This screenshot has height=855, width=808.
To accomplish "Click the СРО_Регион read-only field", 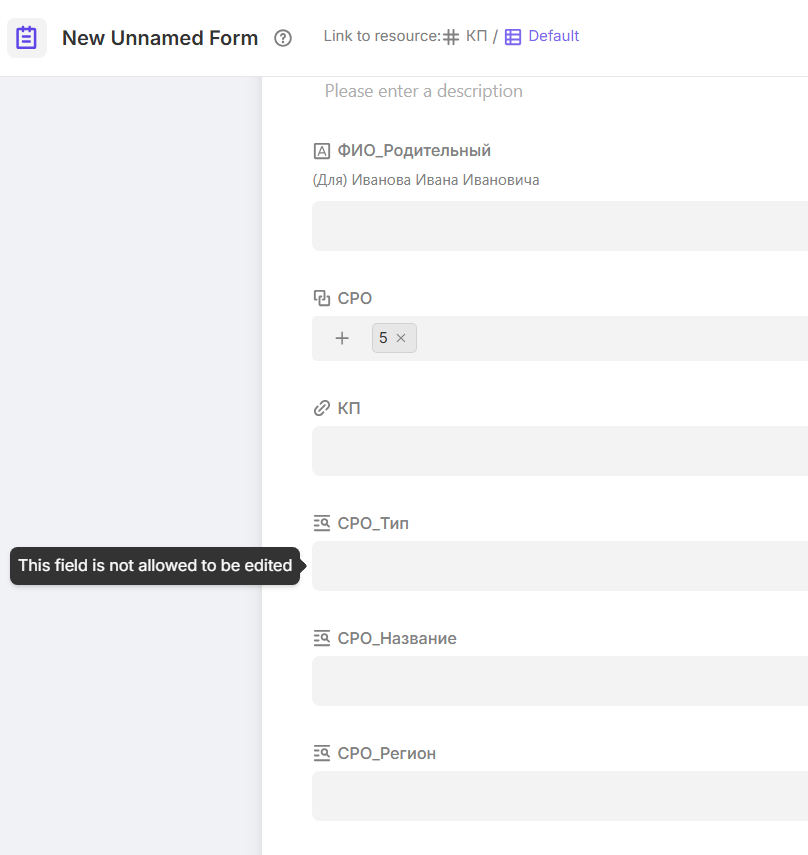I will click(x=560, y=796).
